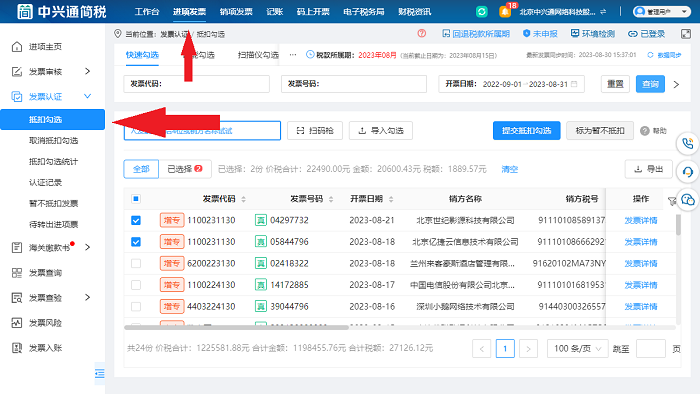Focus the 发票号码 input field
The width and height of the screenshot is (700, 394).
pyautogui.click(x=354, y=84)
